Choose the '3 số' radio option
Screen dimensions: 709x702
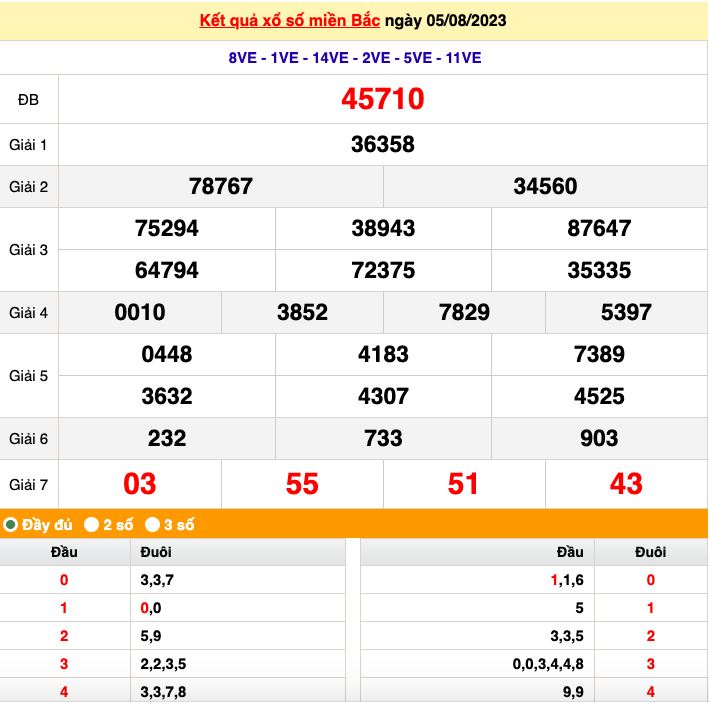[x=152, y=525]
